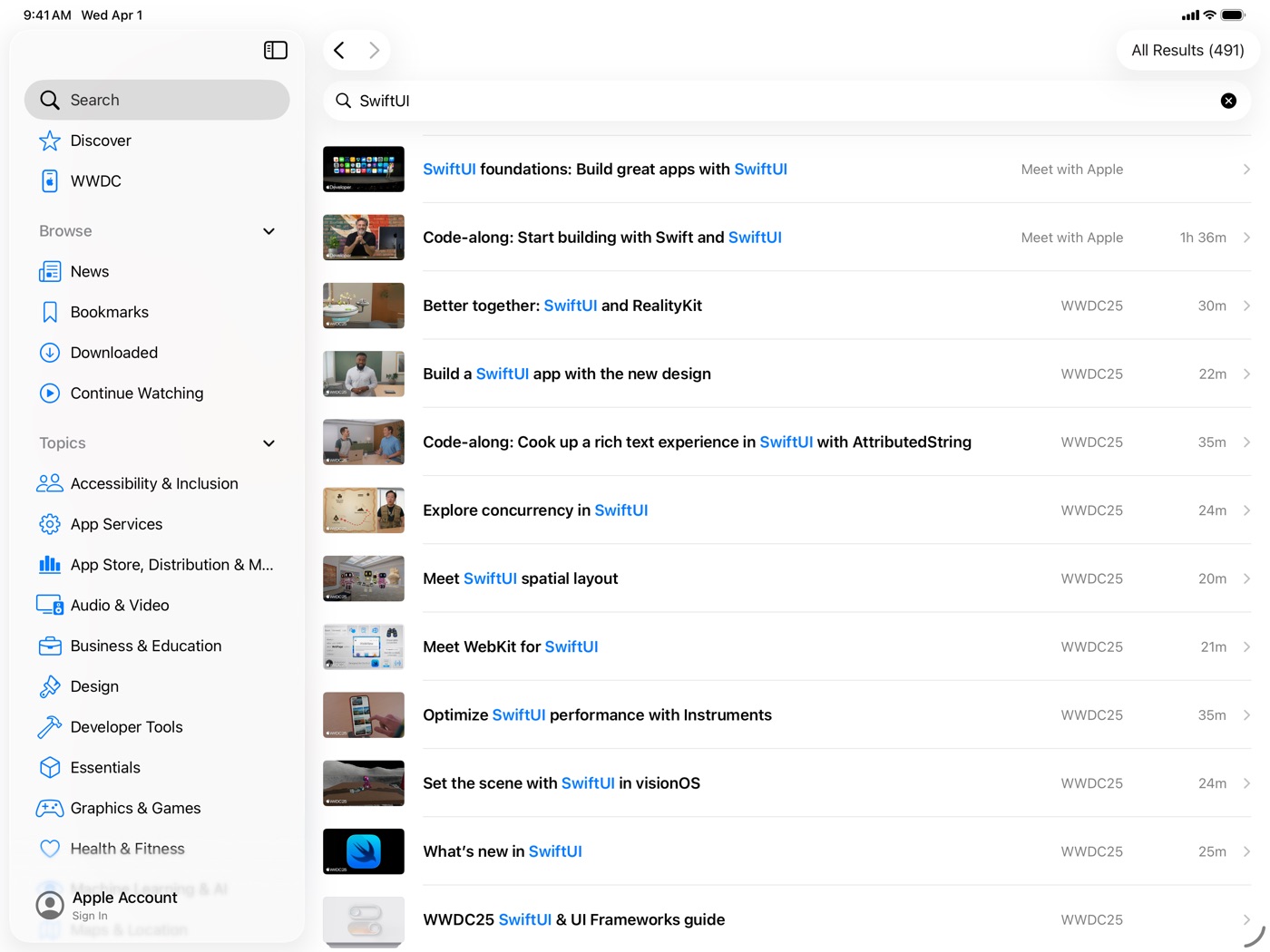Go back with the left chevron

pos(339,51)
